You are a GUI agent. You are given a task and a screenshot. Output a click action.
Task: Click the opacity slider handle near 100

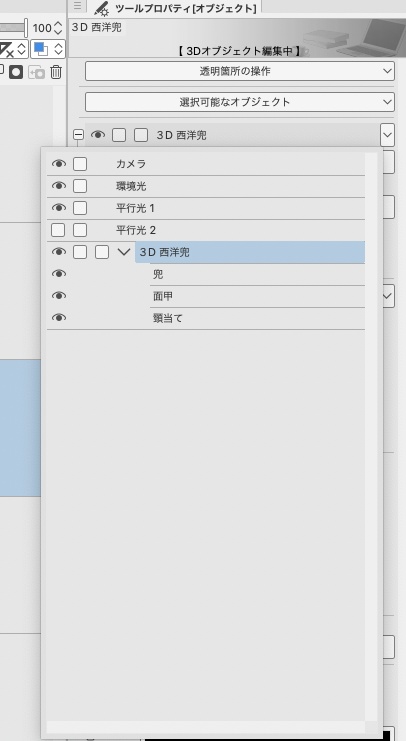26,28
